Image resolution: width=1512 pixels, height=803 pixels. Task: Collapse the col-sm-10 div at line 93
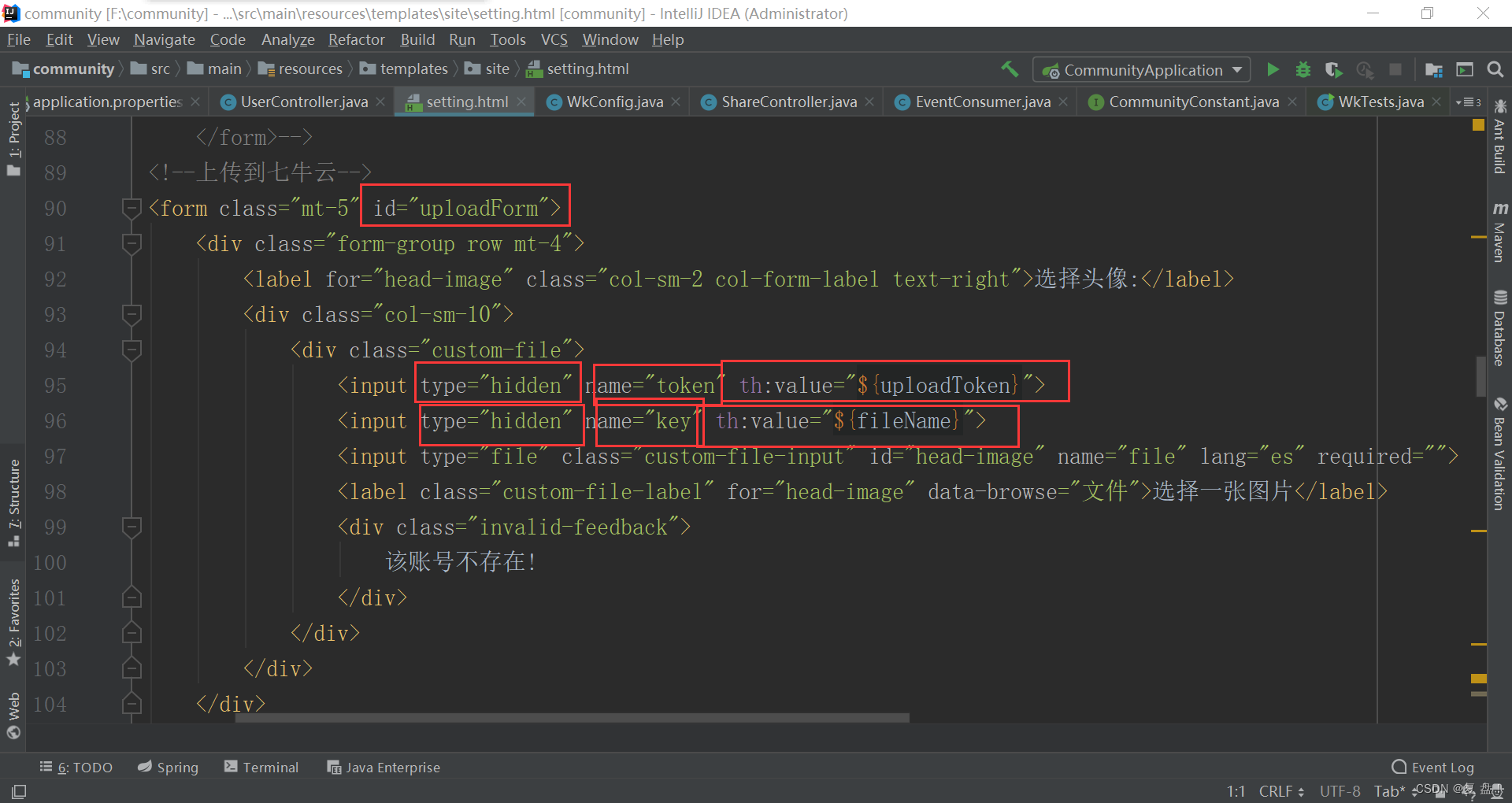click(132, 315)
